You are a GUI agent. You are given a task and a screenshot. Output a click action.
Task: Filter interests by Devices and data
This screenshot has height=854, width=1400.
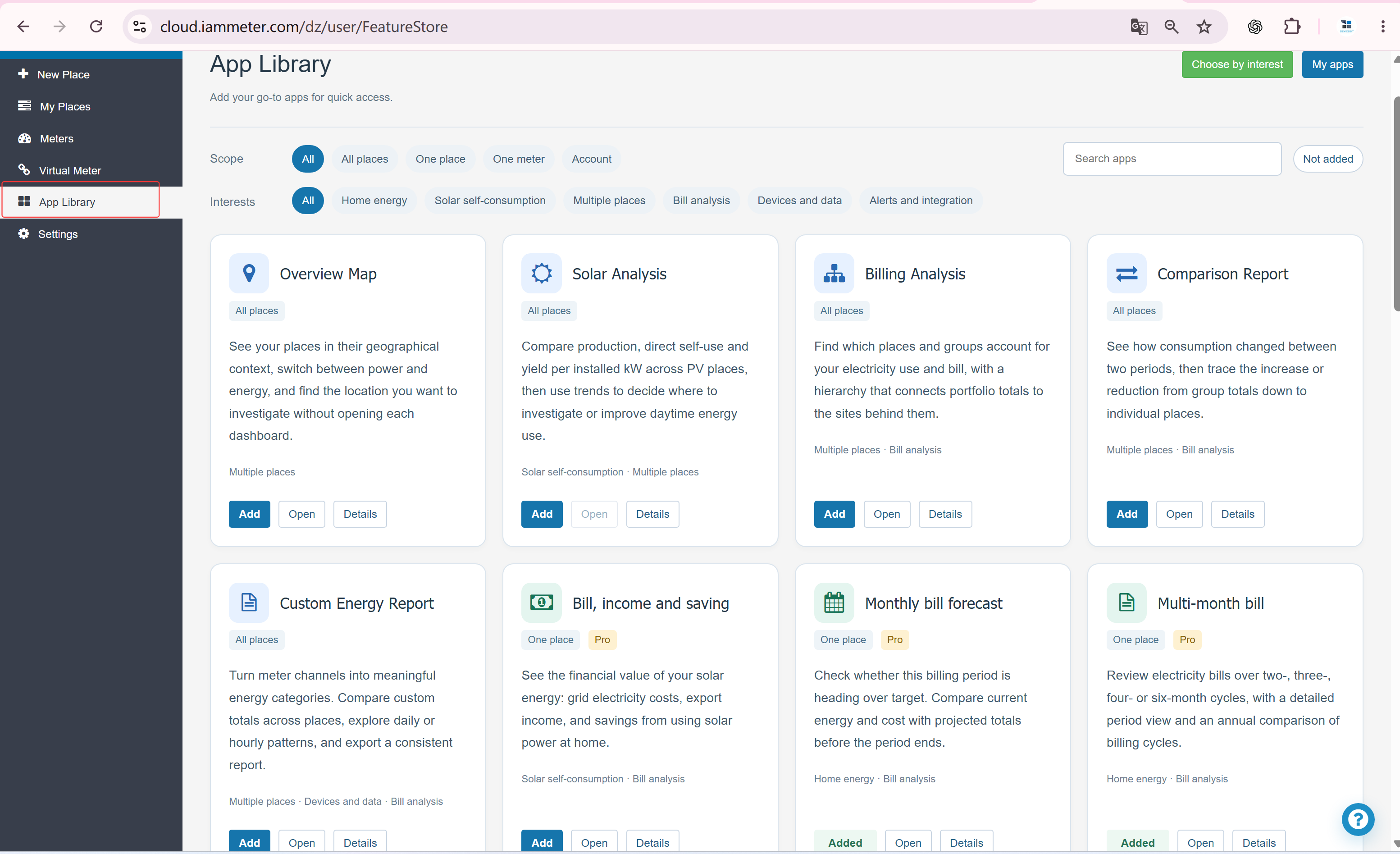pyautogui.click(x=799, y=201)
